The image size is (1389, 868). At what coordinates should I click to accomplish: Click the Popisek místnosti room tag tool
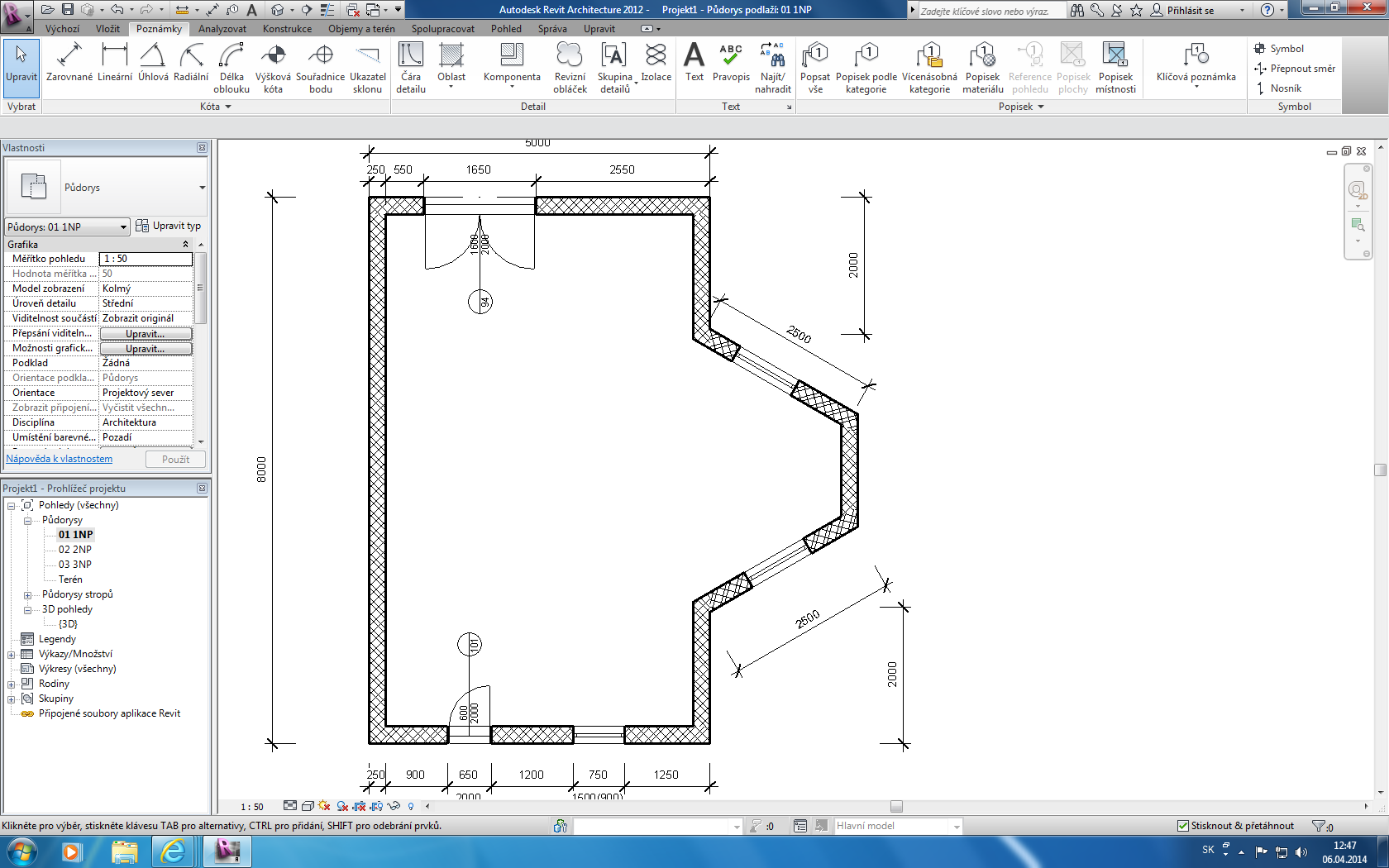point(1115,68)
